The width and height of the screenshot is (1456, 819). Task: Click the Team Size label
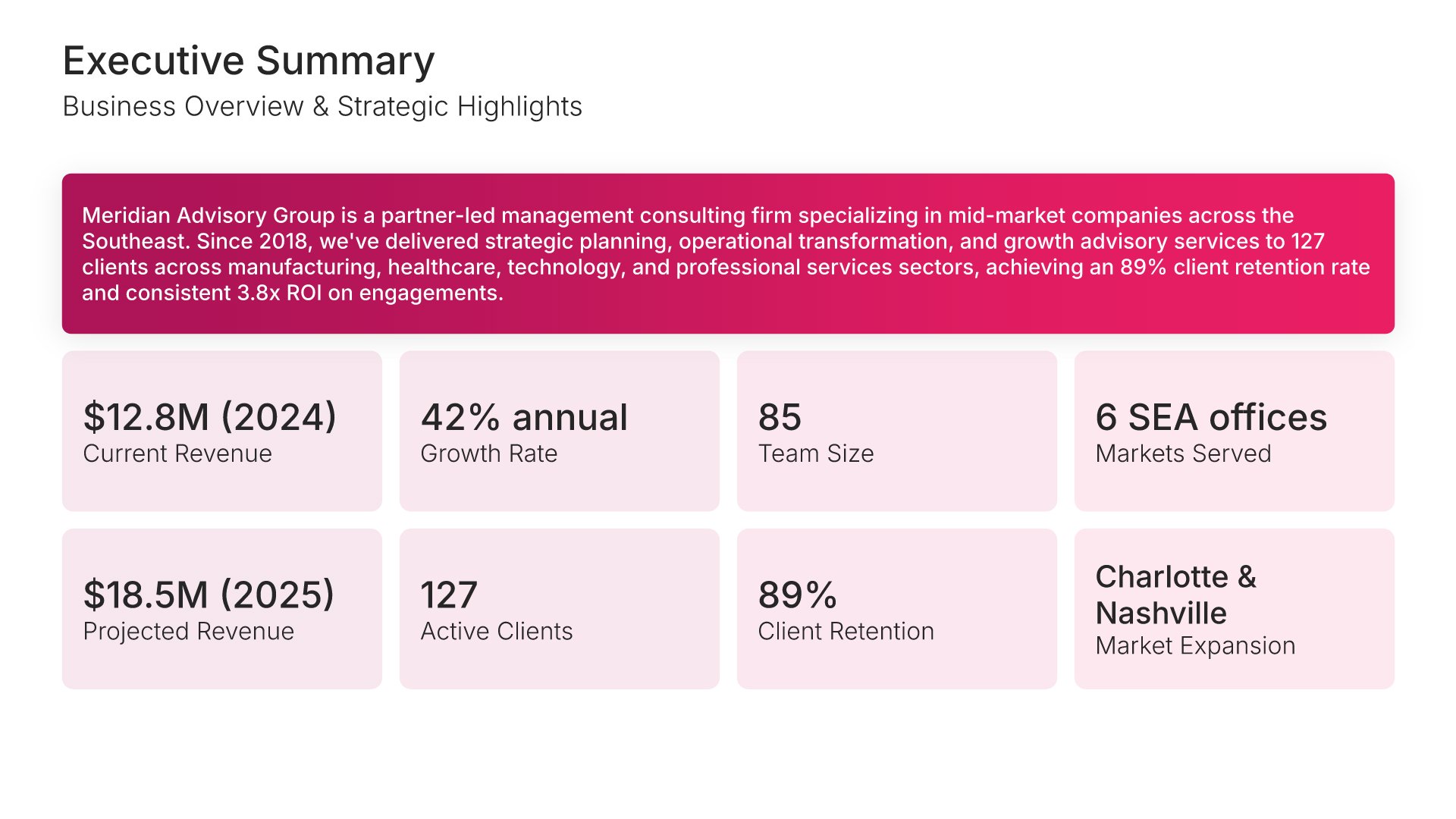pyautogui.click(x=816, y=453)
